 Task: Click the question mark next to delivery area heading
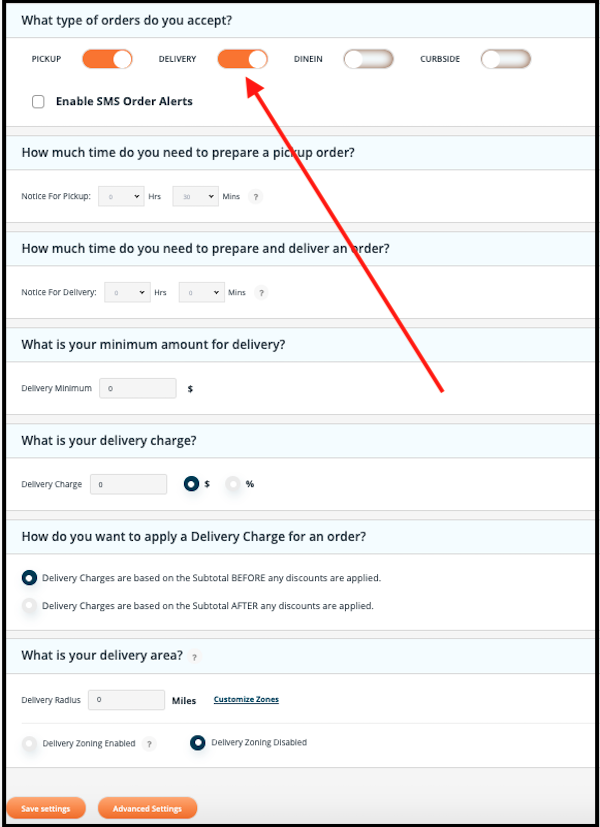pyautogui.click(x=194, y=656)
